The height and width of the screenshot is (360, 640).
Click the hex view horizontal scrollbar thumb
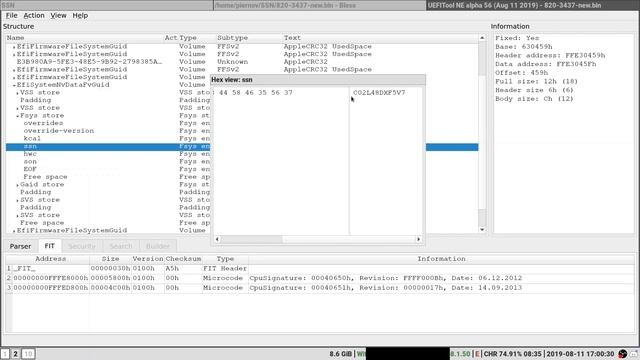coord(251,239)
